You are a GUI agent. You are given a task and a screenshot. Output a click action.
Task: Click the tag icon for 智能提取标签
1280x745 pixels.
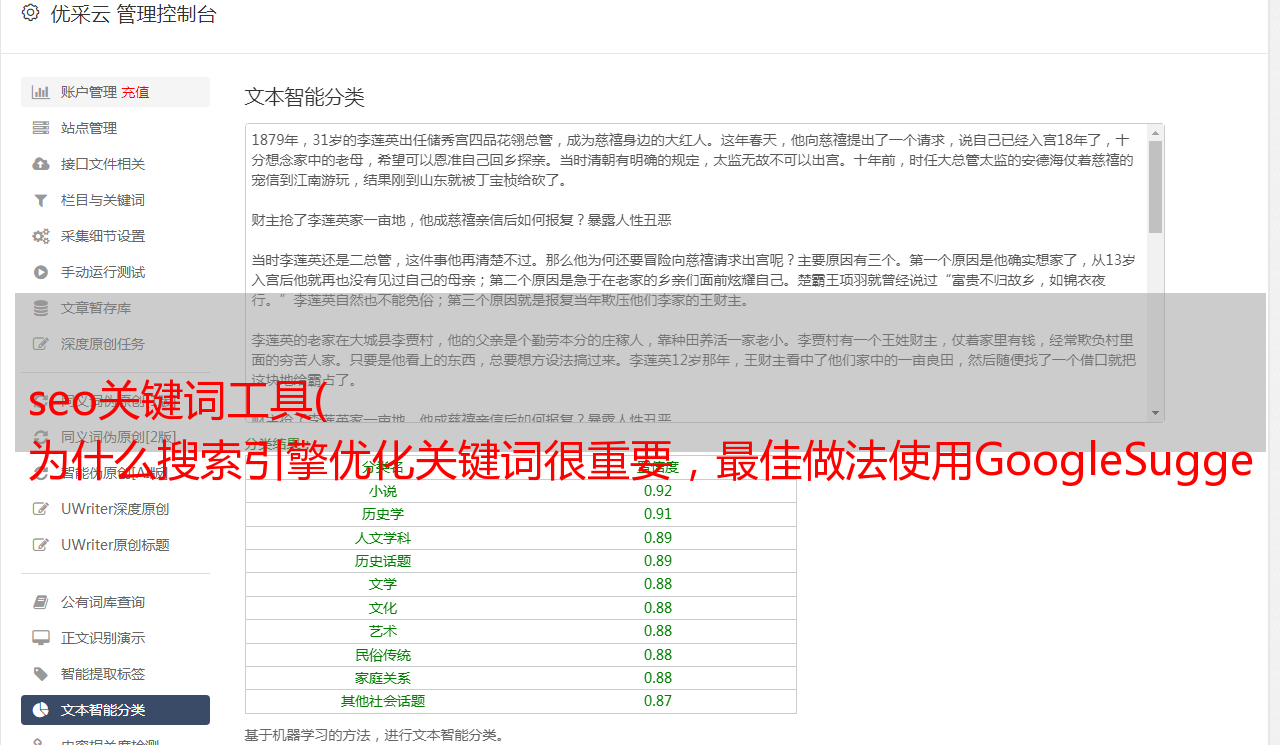(x=41, y=674)
